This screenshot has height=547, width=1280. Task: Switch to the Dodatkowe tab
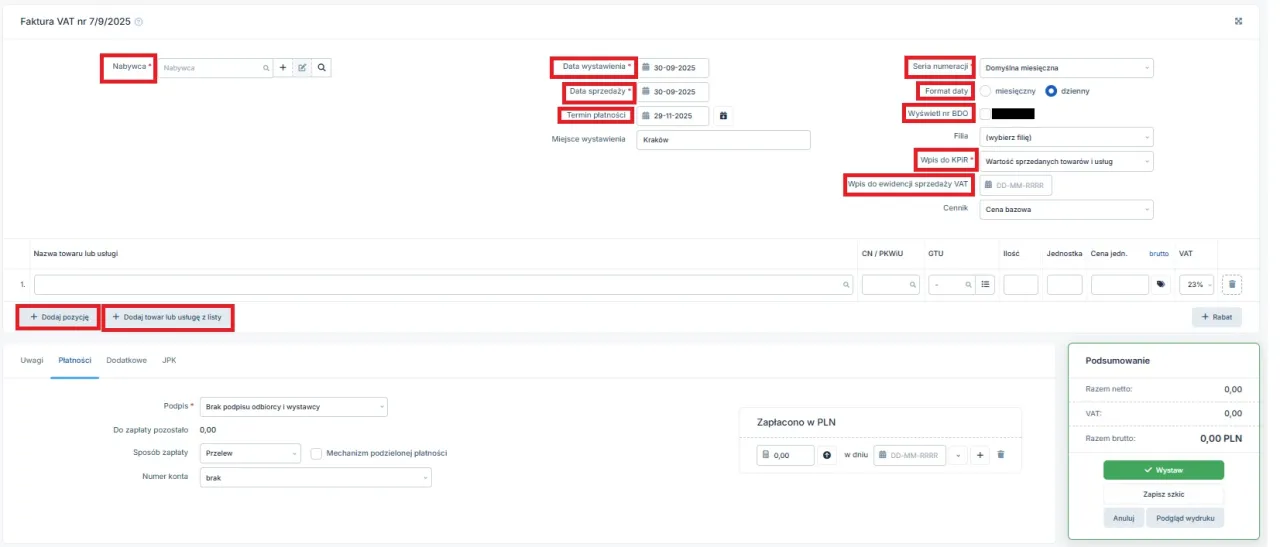pos(127,360)
